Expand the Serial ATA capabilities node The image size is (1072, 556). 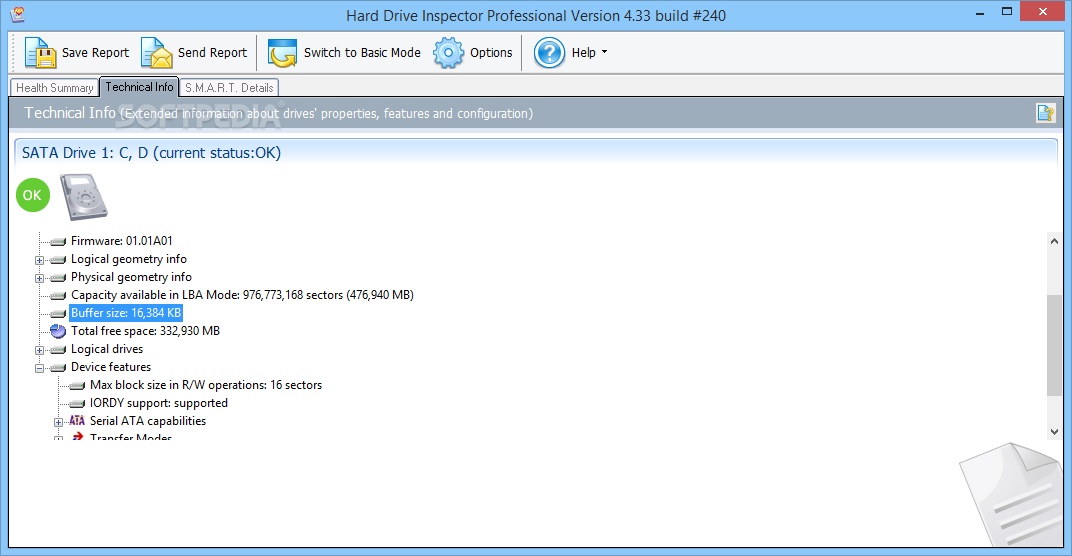[58, 422]
